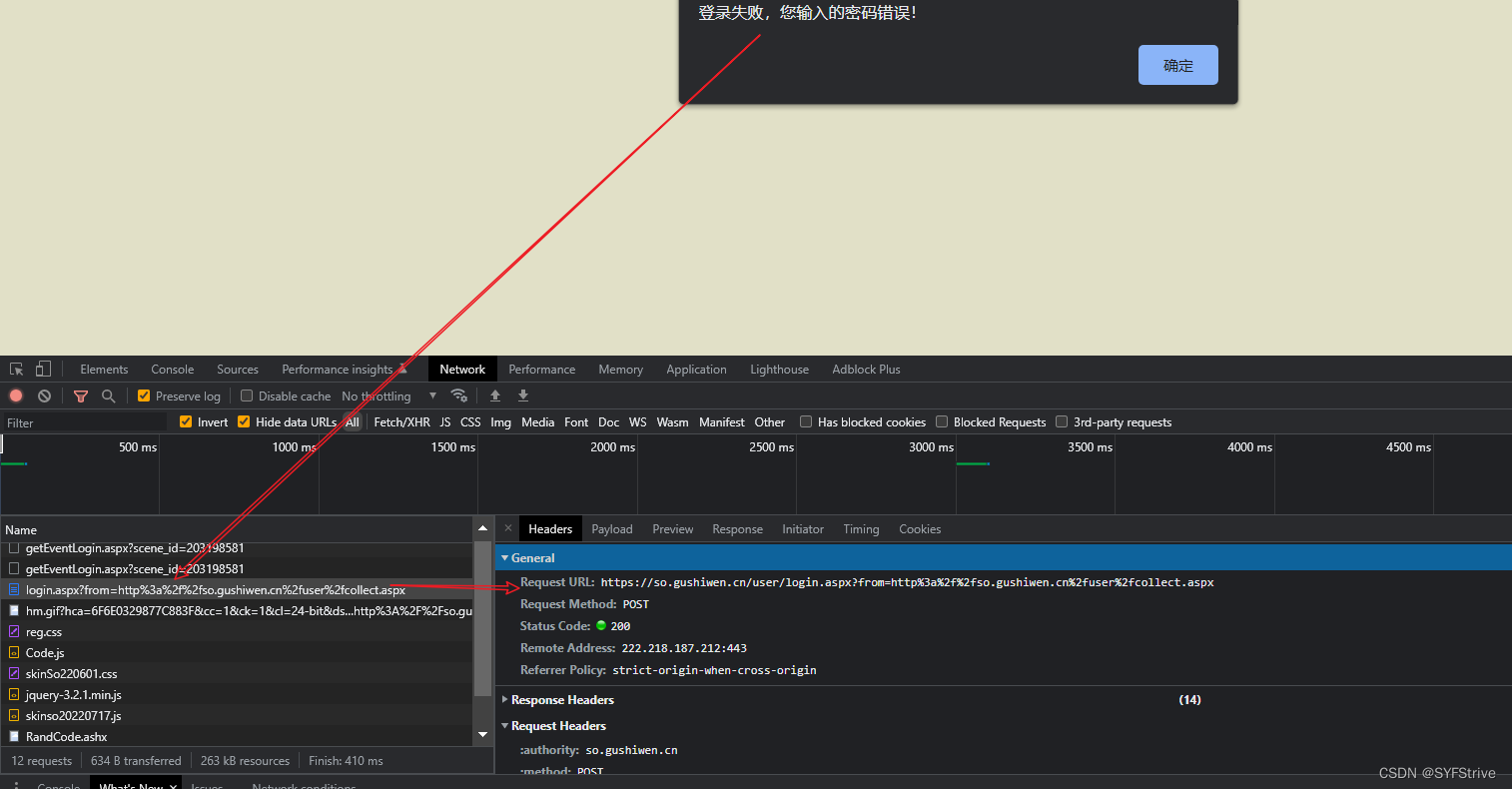Filter requests by Doc type

pos(609,421)
